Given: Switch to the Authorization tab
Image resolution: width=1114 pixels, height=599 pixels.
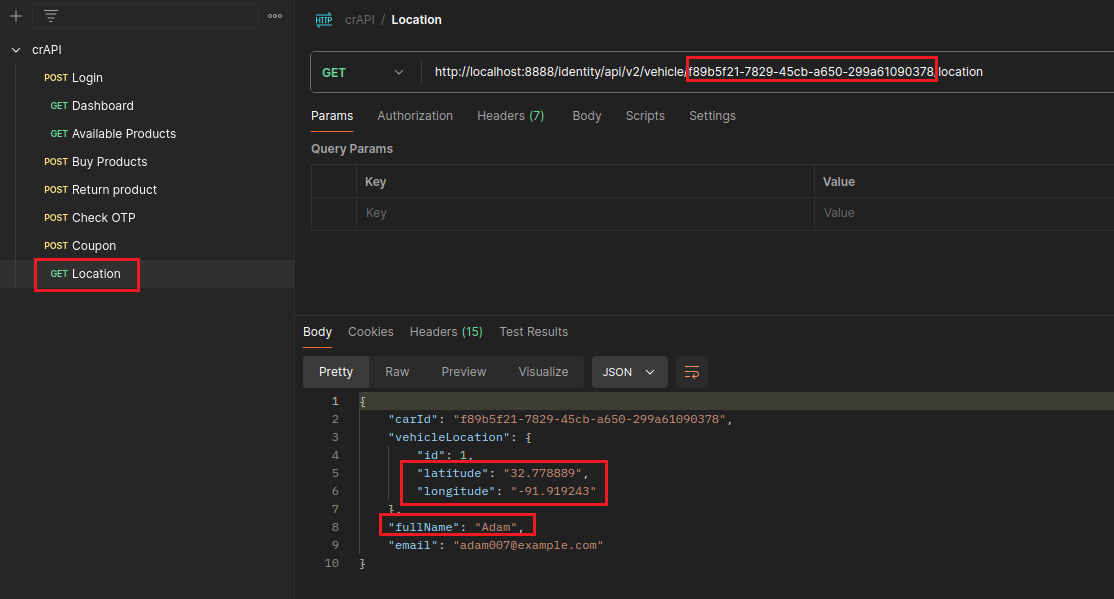Looking at the screenshot, I should [x=415, y=116].
